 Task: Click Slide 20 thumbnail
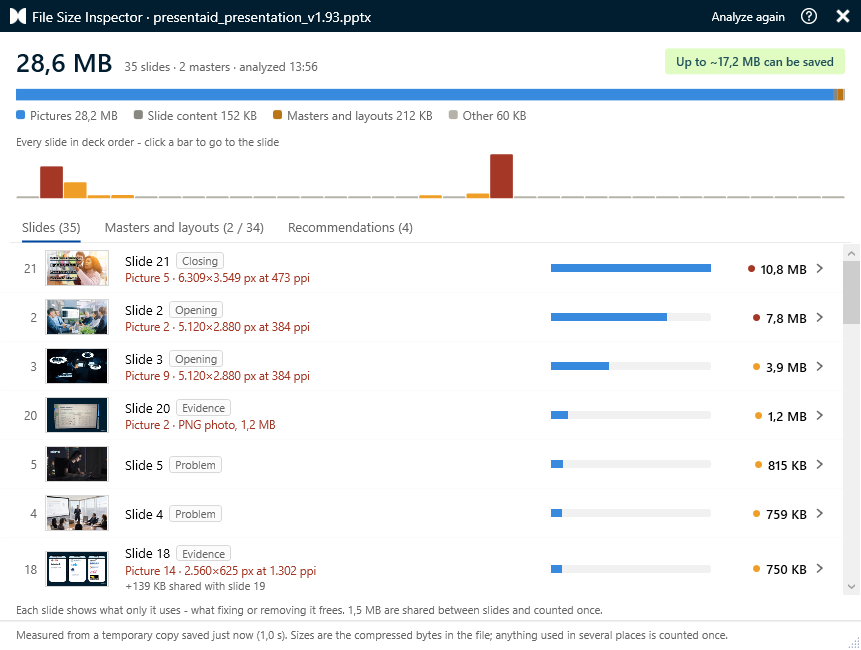pyautogui.click(x=77, y=415)
